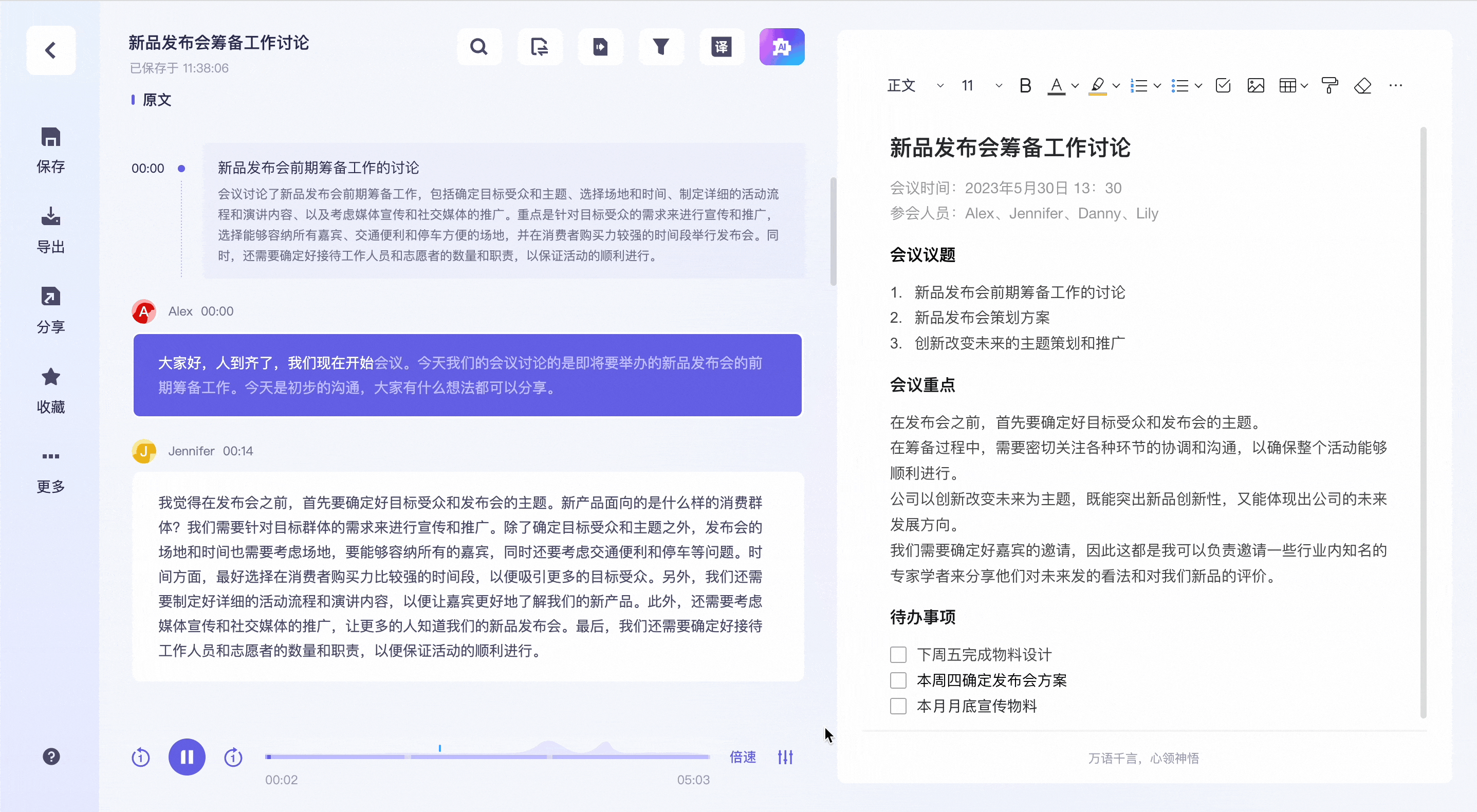Check 下周五完成物料设计 todo item
Viewport: 1477px width, 812px height.
tap(898, 655)
